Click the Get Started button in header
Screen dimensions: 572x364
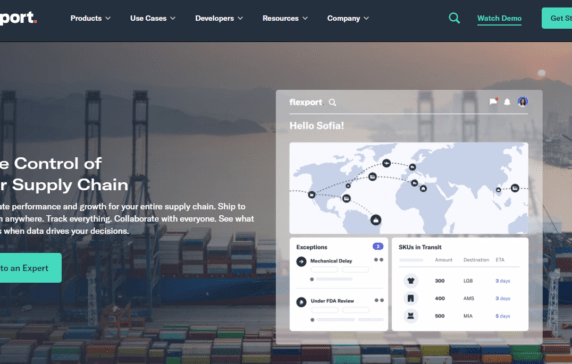(x=557, y=18)
